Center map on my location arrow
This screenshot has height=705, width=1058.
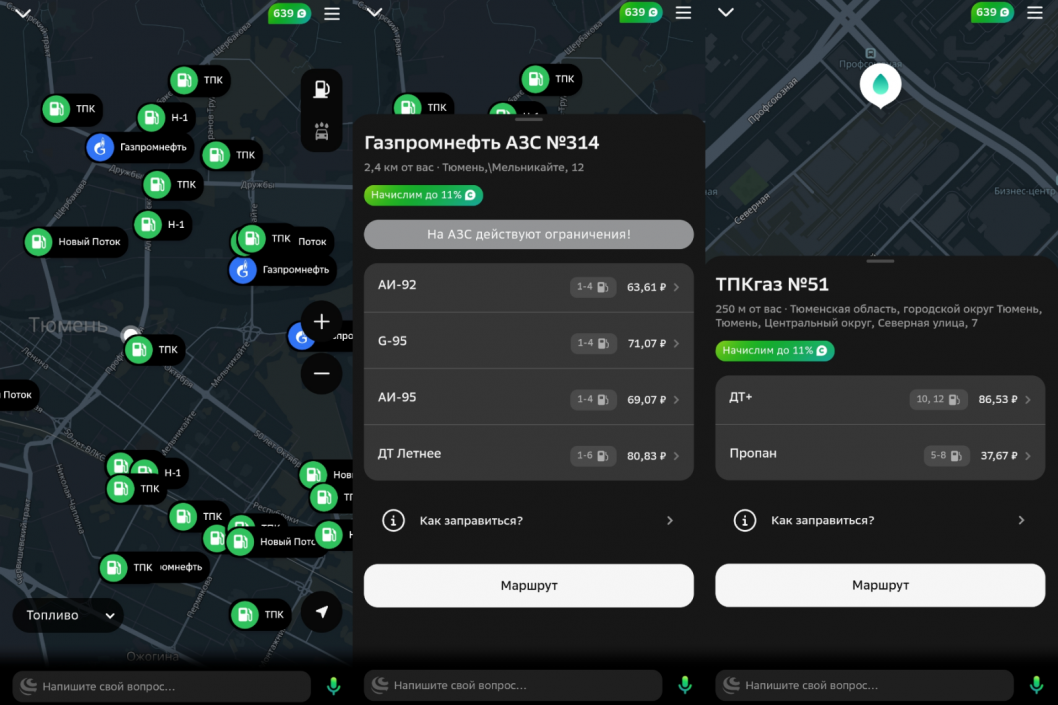pos(321,612)
